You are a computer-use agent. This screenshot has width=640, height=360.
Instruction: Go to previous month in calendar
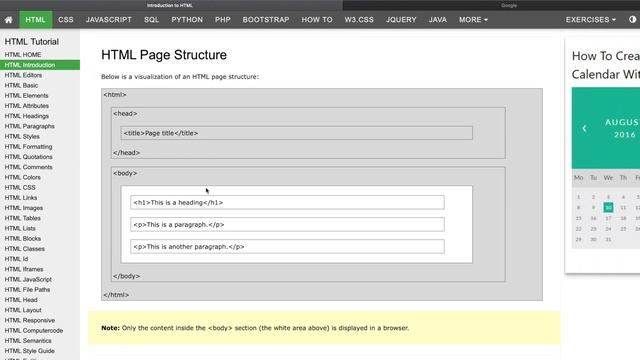584,129
